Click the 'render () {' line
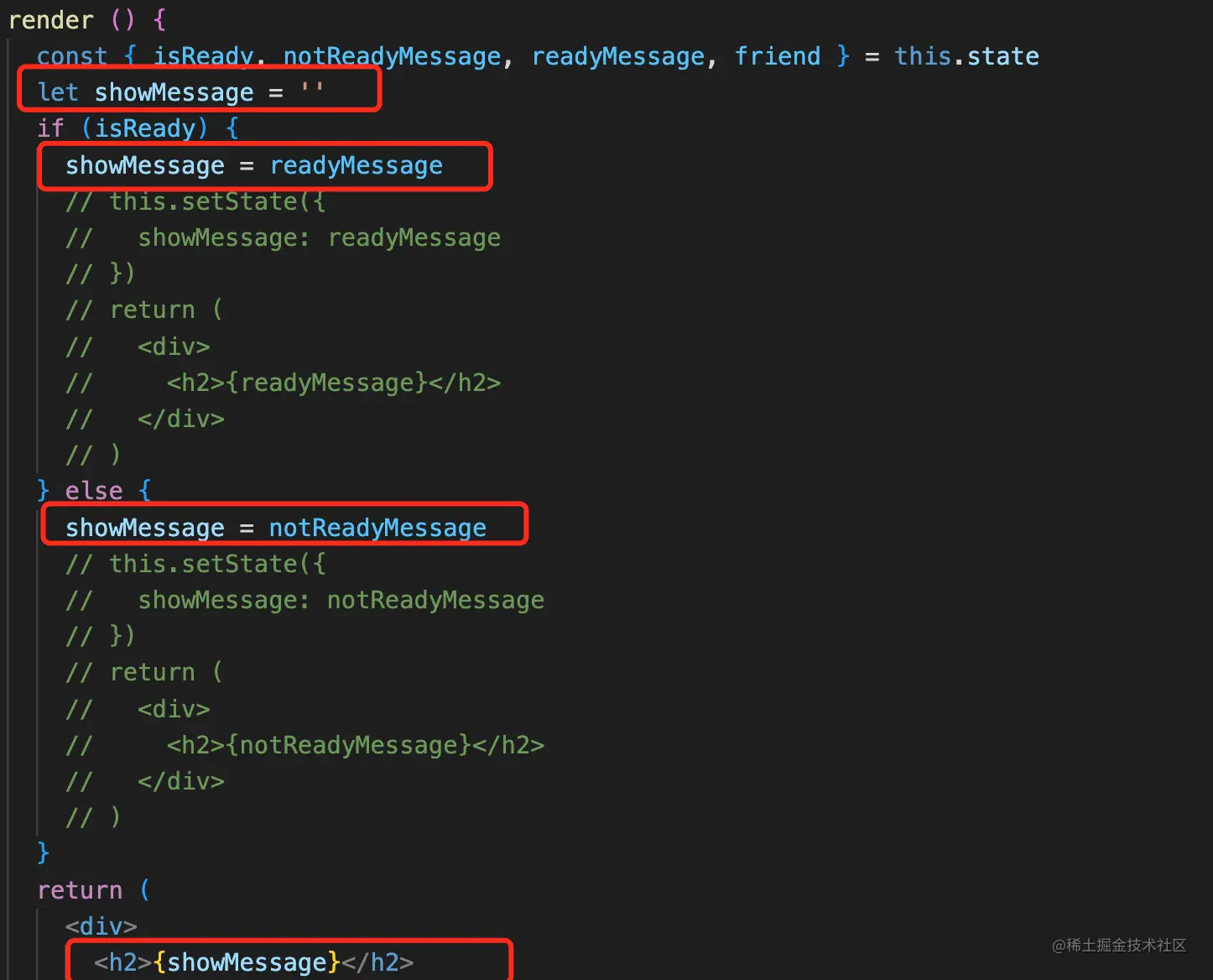 point(87,19)
